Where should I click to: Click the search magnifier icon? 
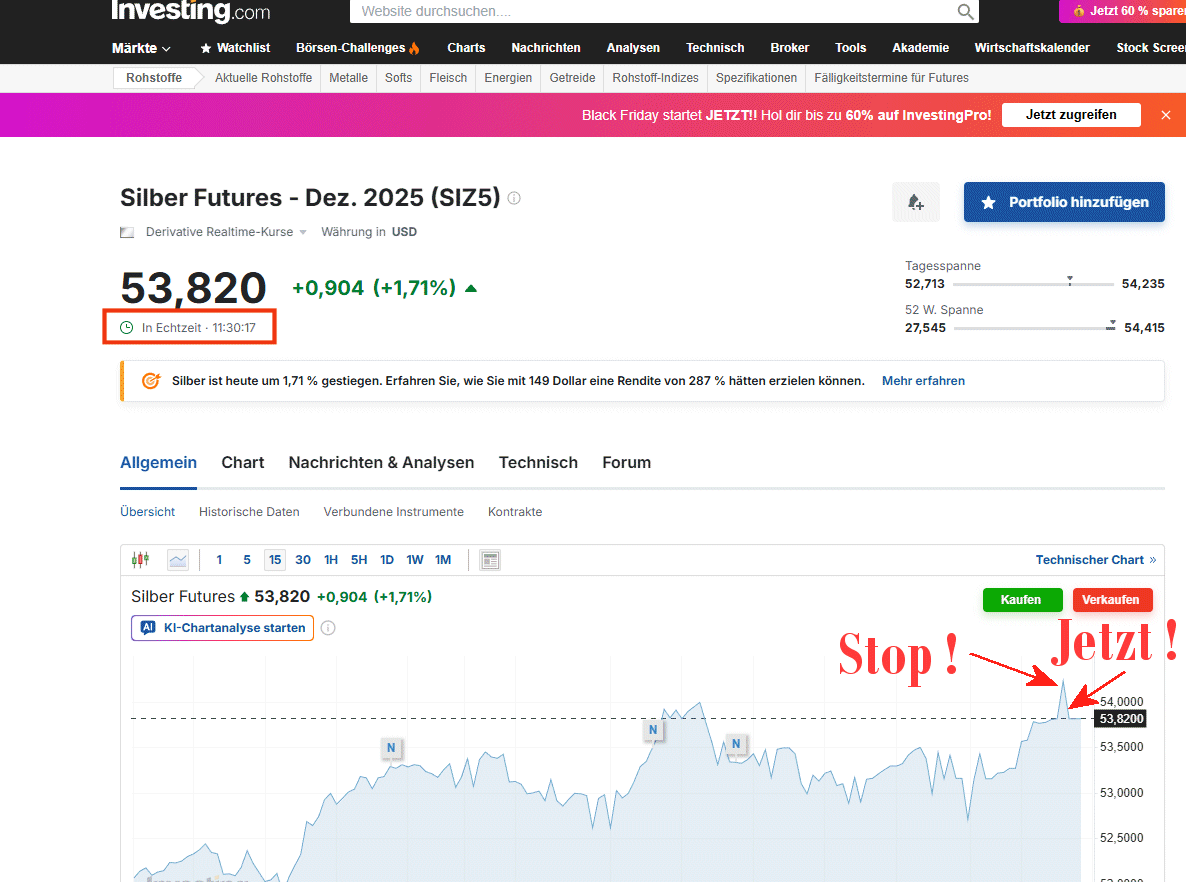tap(965, 11)
